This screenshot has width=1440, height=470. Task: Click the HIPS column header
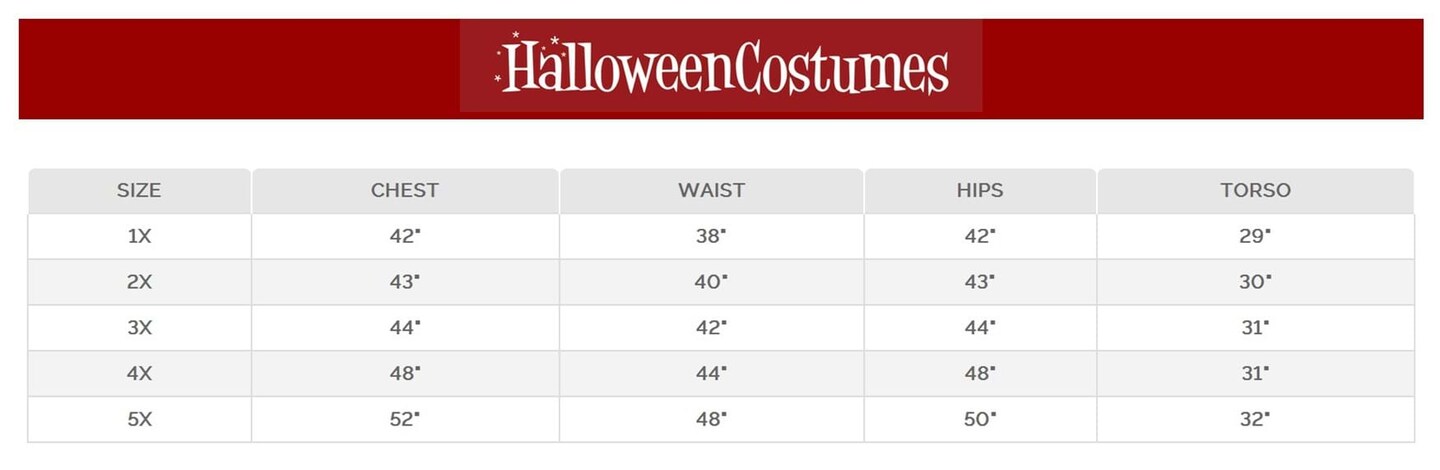(x=980, y=190)
